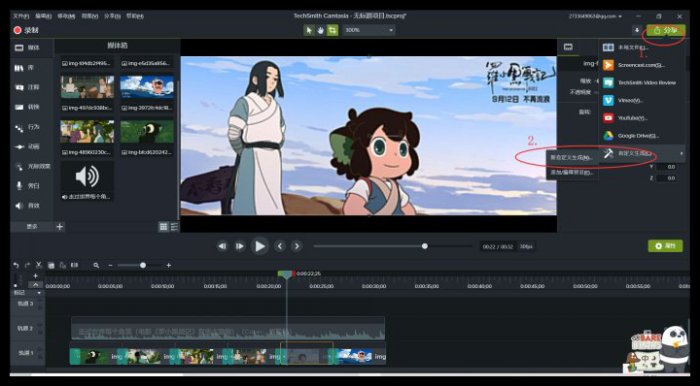Switch media bin to thumbnail grid view
Image resolution: width=700 pixels, height=386 pixels.
(x=164, y=227)
